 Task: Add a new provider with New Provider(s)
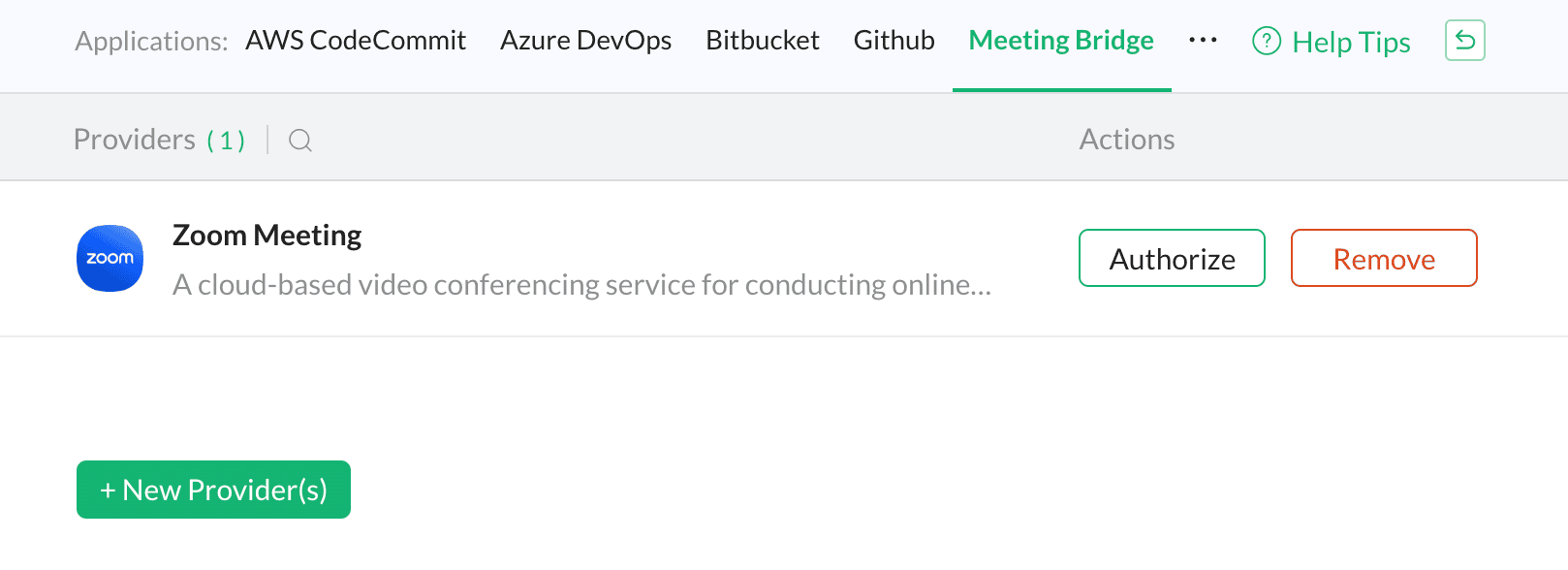click(213, 490)
